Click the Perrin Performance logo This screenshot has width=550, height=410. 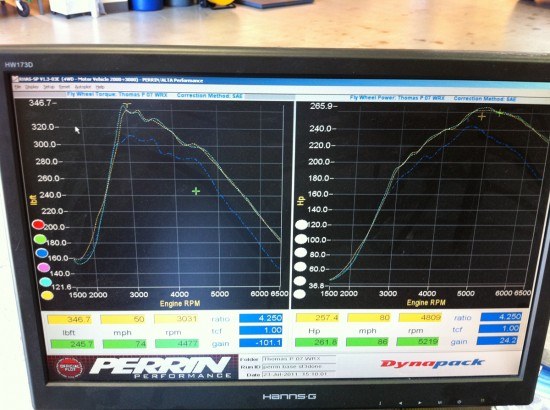click(x=161, y=368)
